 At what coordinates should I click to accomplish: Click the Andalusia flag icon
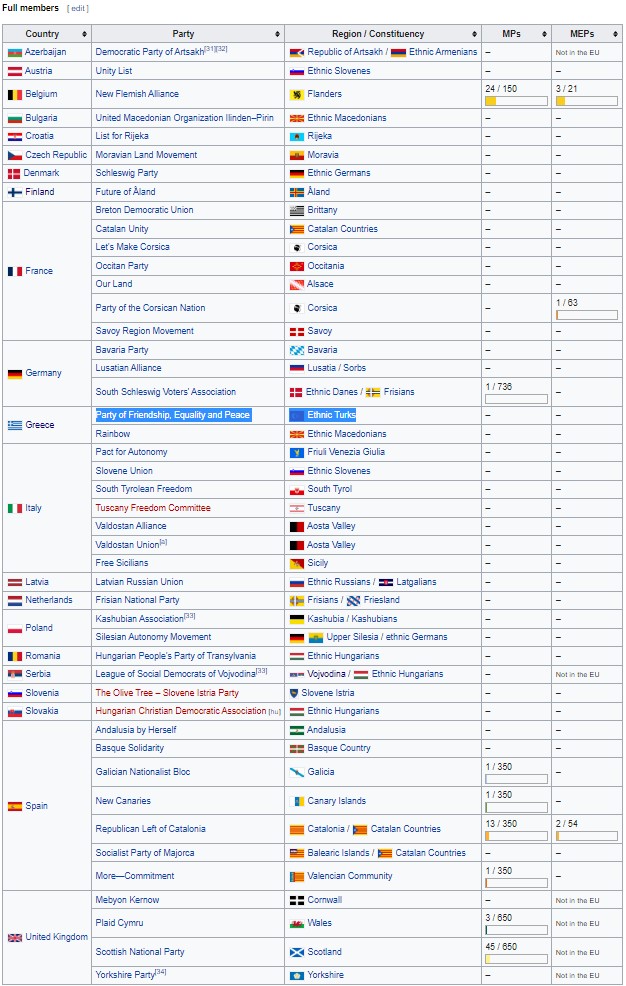[x=297, y=731]
